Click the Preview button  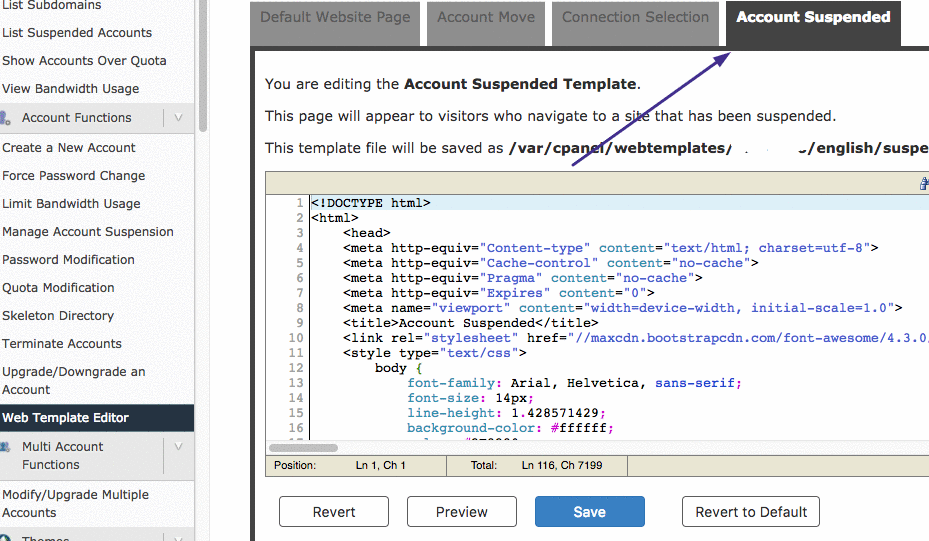461,512
